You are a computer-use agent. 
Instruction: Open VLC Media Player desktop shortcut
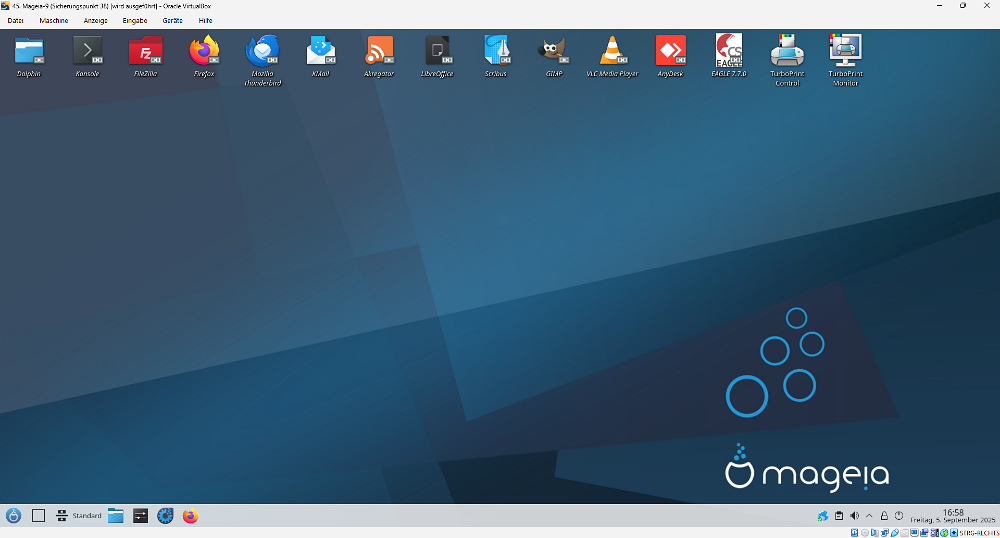click(x=612, y=51)
